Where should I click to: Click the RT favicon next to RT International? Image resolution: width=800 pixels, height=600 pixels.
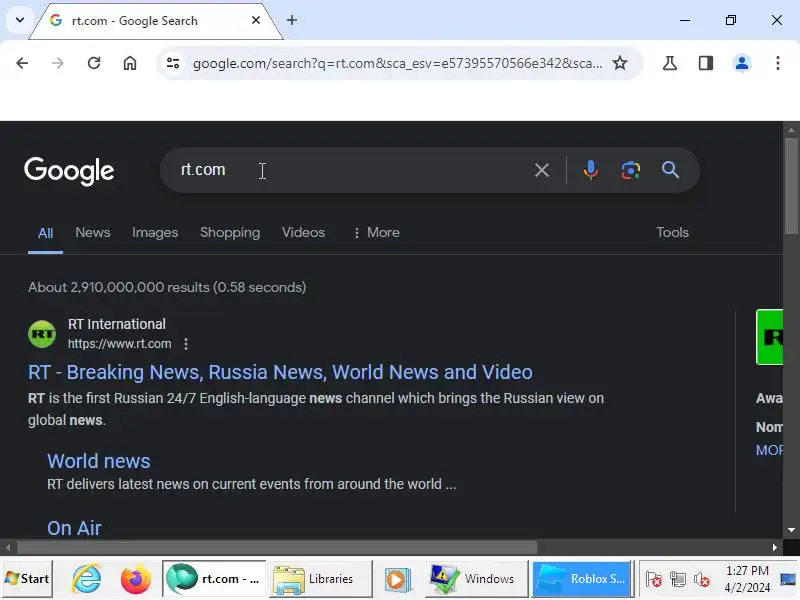click(42, 334)
